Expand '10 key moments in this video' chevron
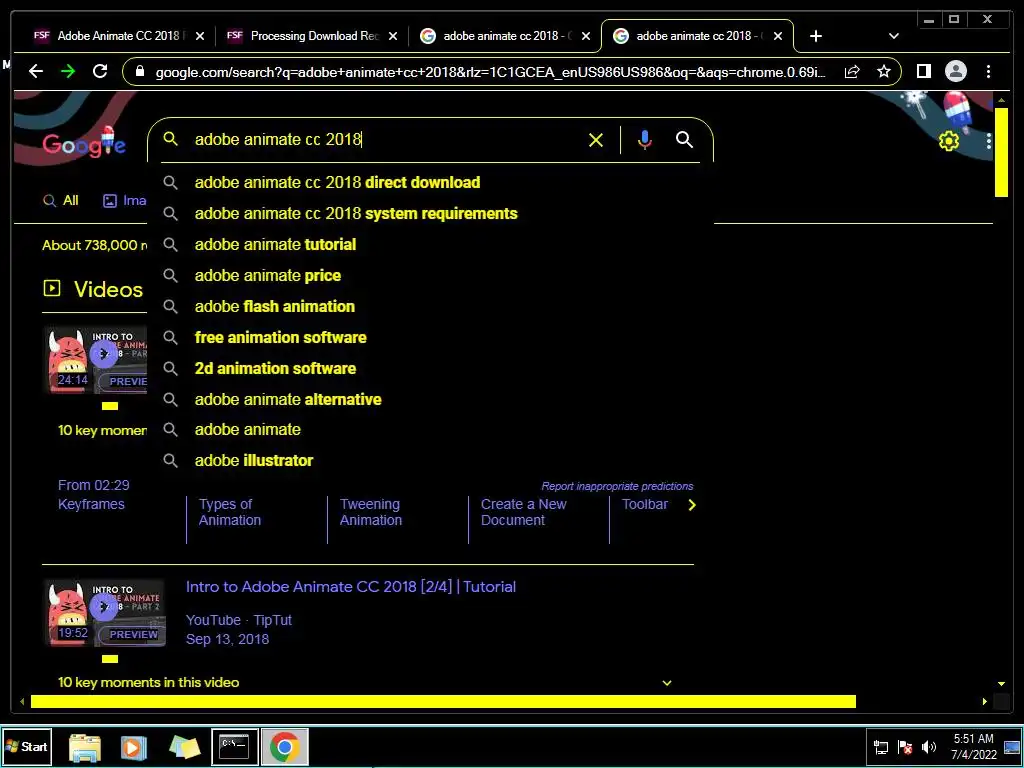1024x768 pixels. [x=667, y=682]
